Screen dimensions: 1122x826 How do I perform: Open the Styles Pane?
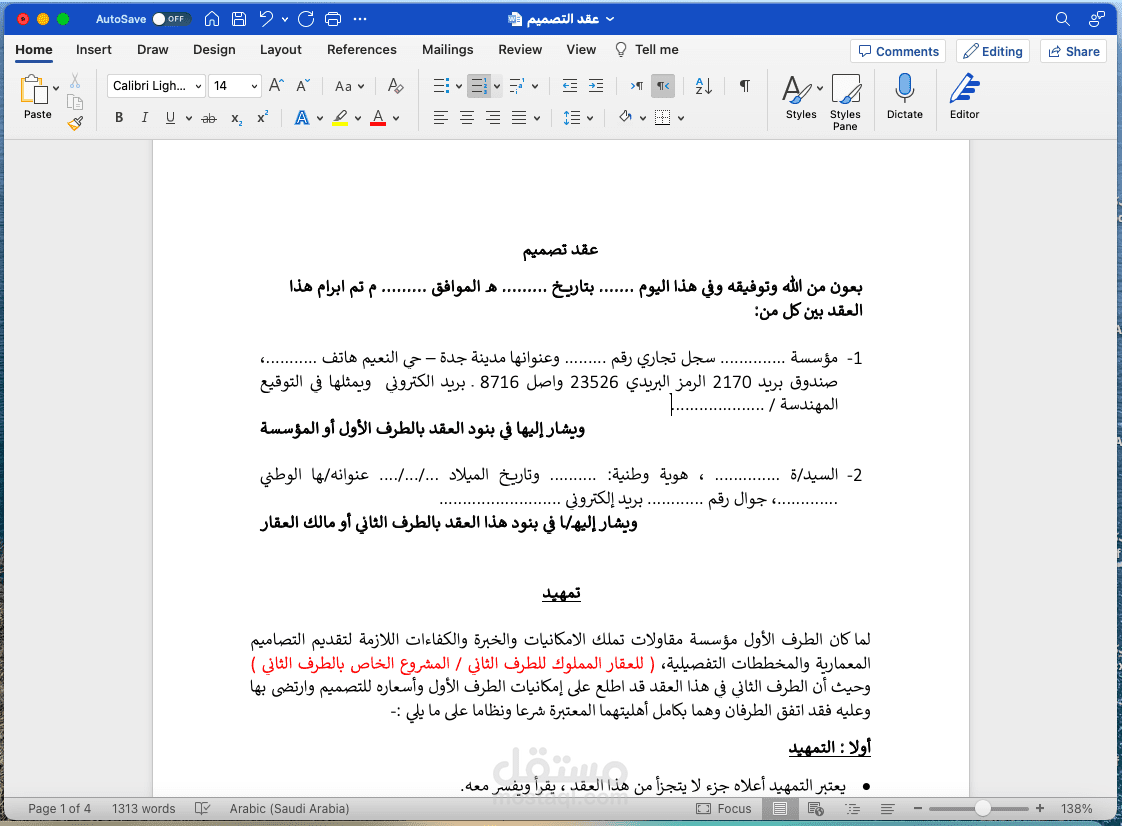pos(845,102)
